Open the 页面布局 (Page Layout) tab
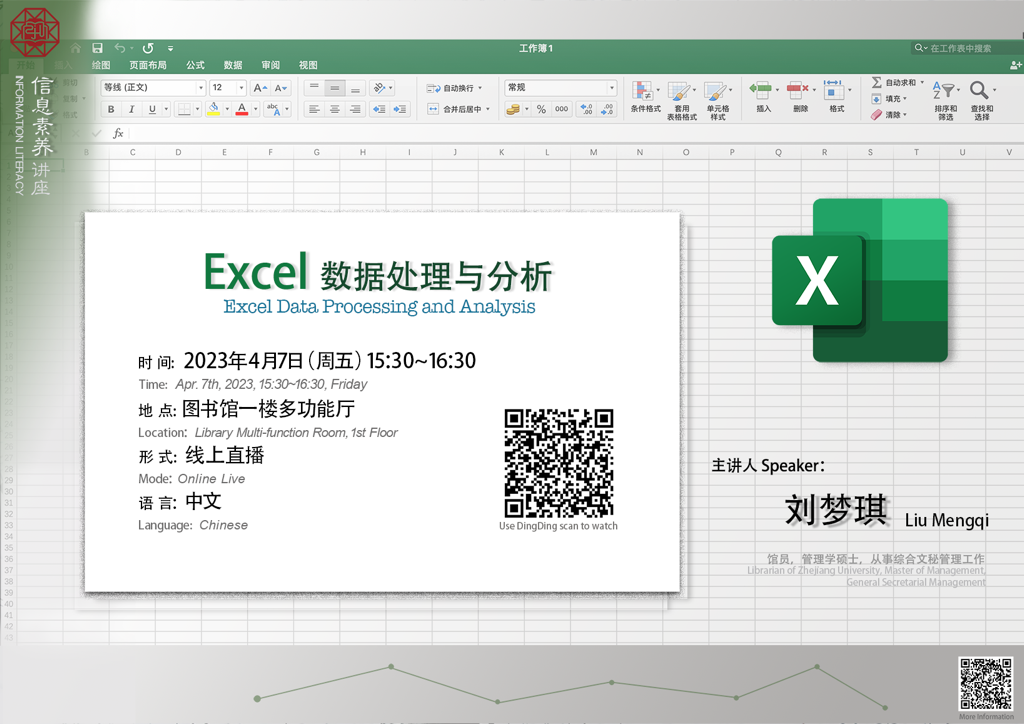Image resolution: width=1024 pixels, height=724 pixels. (148, 66)
